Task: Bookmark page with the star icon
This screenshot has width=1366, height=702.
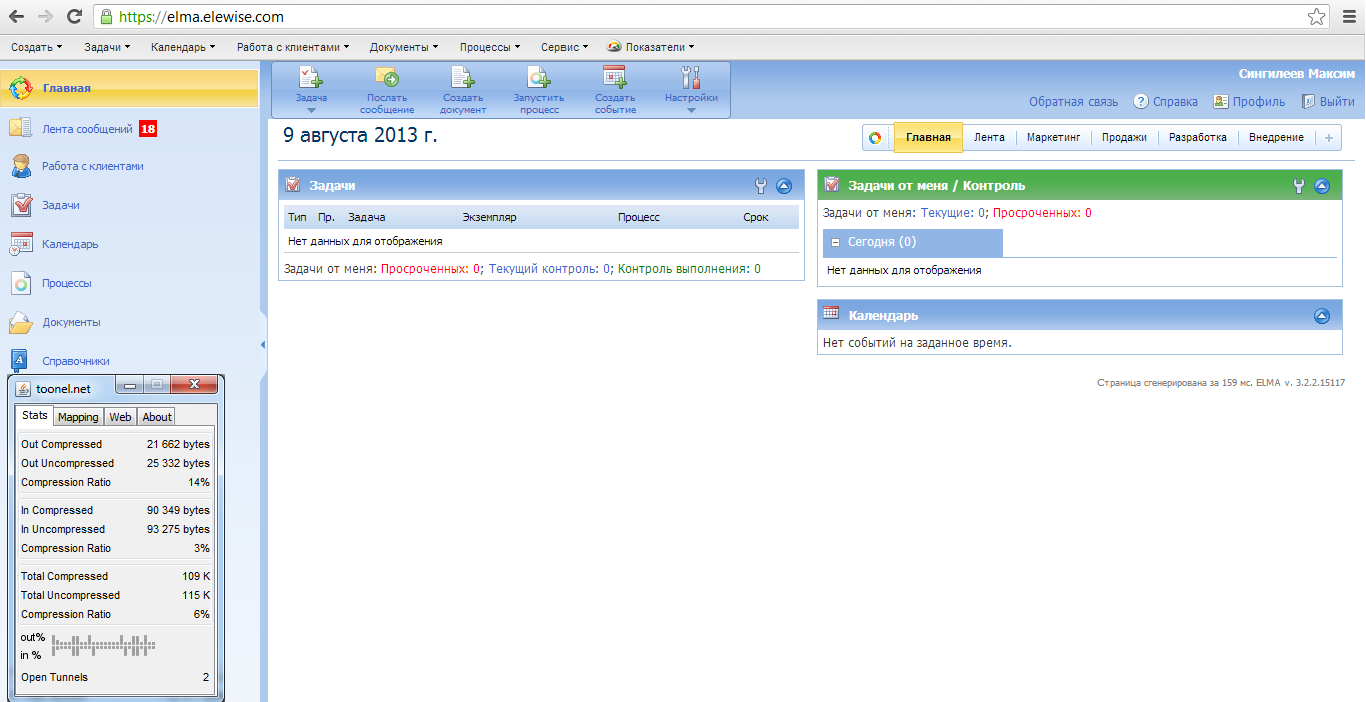Action: click(x=1317, y=17)
